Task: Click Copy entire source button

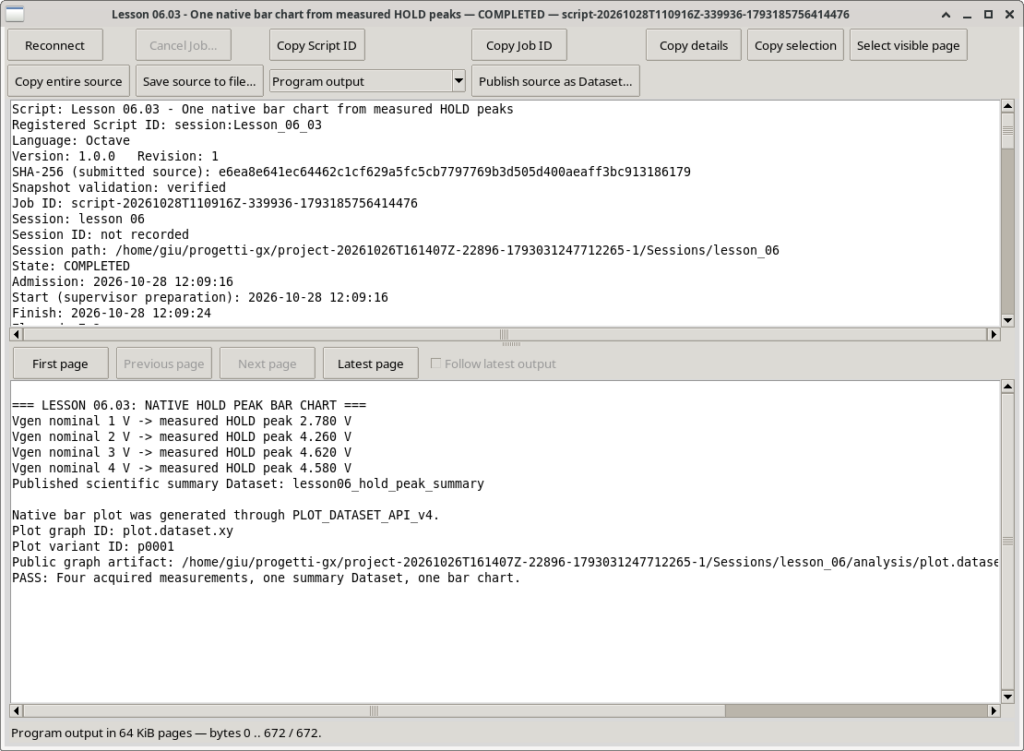Action: 69,82
